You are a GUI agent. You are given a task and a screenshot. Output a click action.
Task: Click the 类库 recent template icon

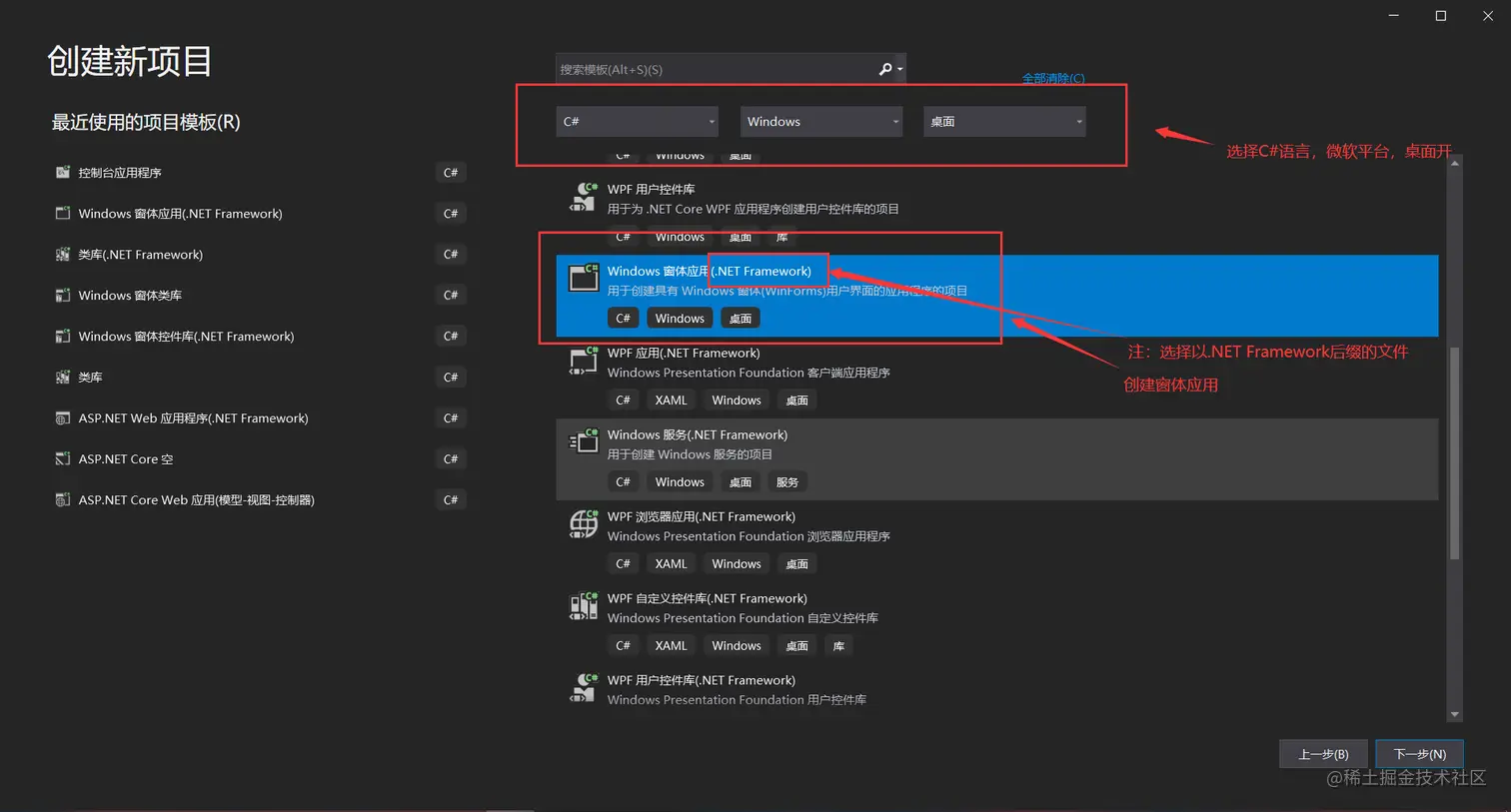click(63, 377)
